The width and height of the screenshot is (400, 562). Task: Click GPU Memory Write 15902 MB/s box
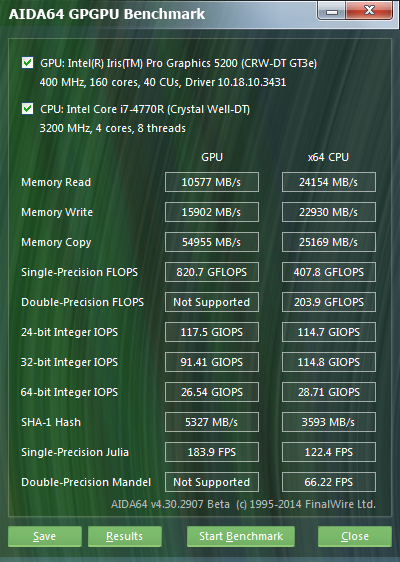point(212,212)
